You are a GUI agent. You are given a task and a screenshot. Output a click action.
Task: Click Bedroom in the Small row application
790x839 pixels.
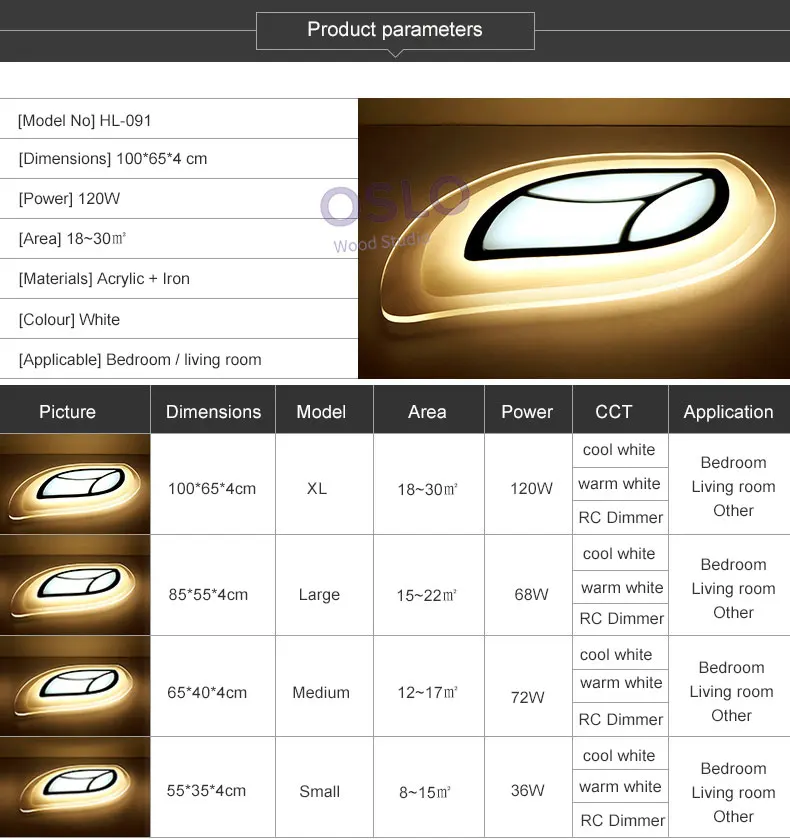[733, 768]
